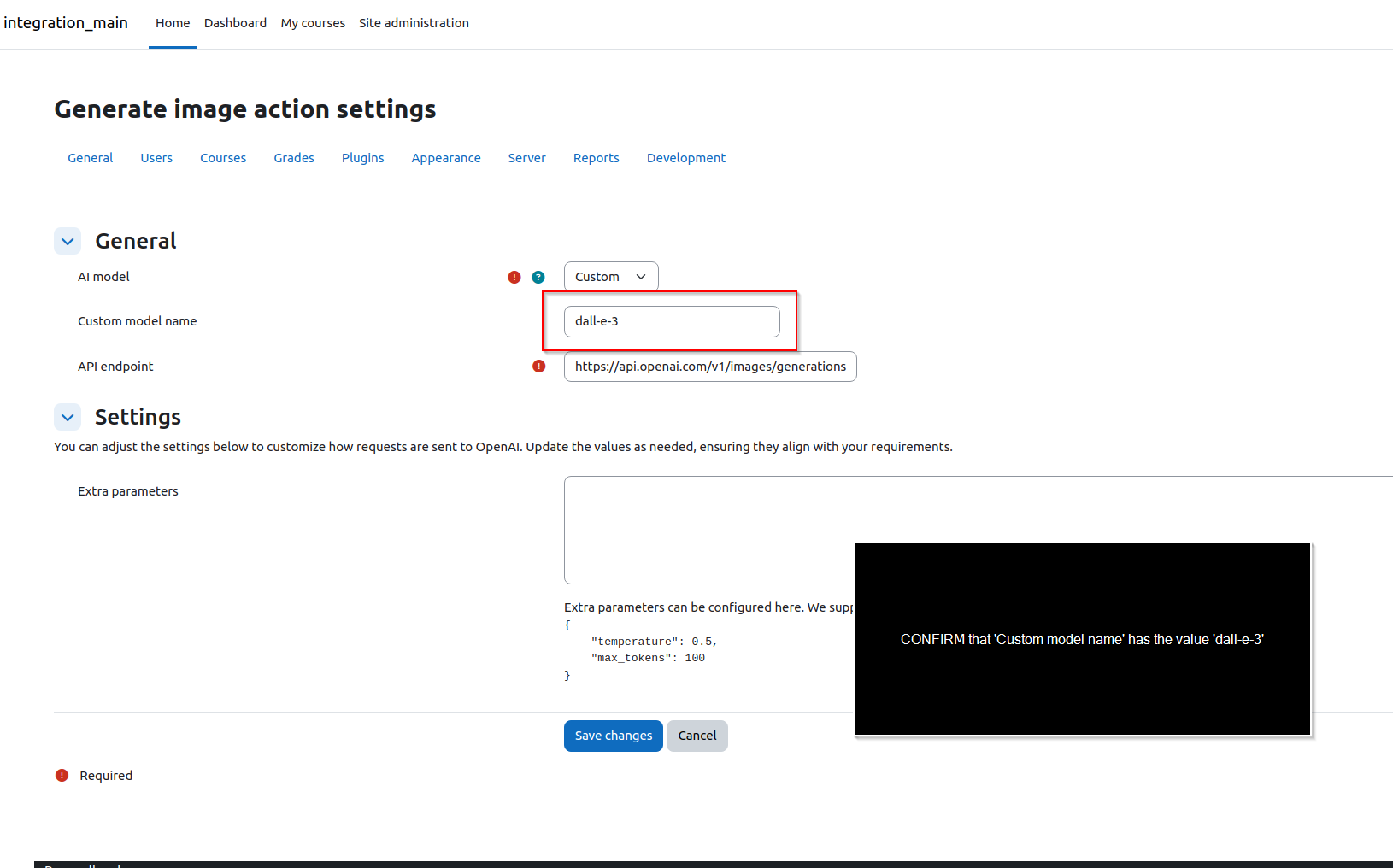Switch to the Grades admin tab

pos(294,158)
